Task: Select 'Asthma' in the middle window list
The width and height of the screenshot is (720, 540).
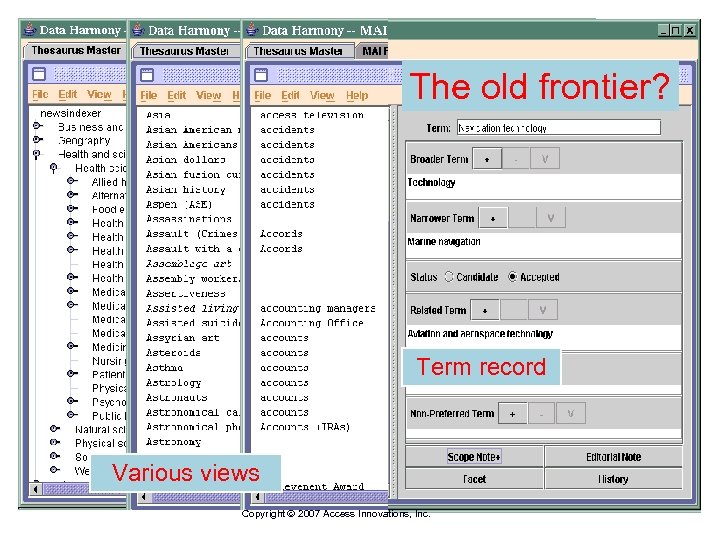Action: click(x=164, y=368)
